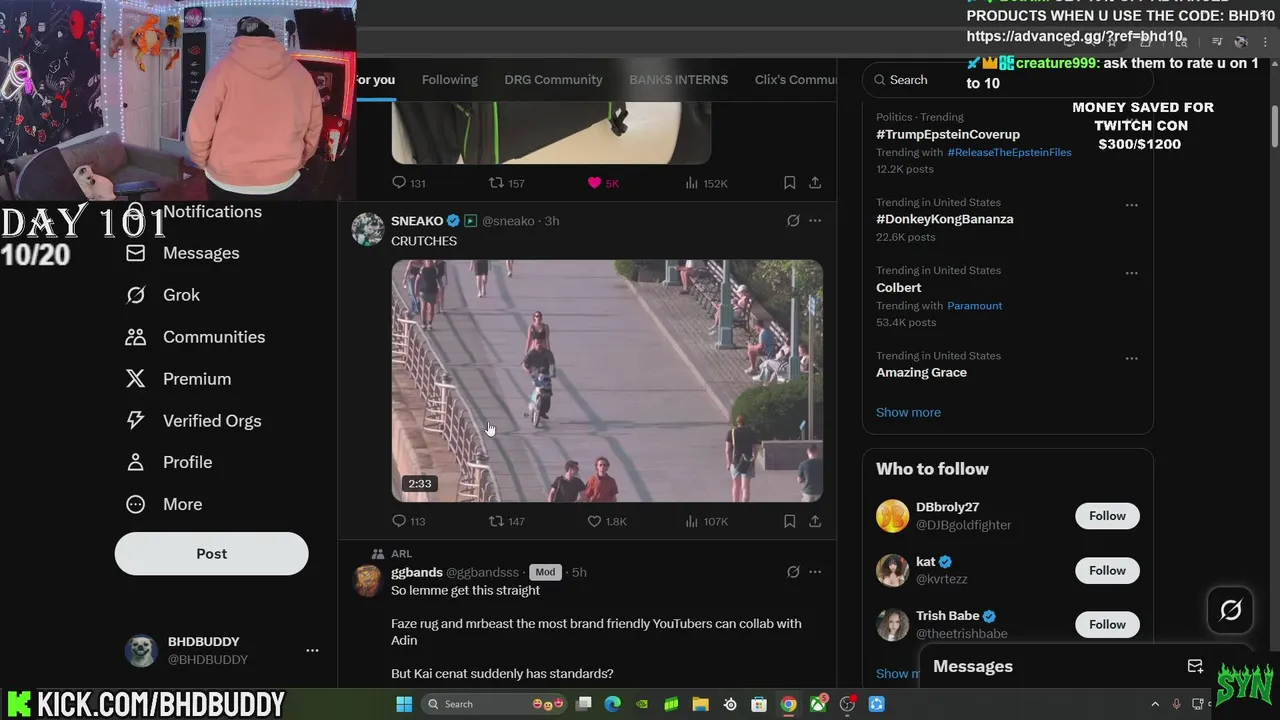Bookmark SNEAKO's CRUTCHES post
Viewport: 1280px width, 720px height.
tap(789, 521)
